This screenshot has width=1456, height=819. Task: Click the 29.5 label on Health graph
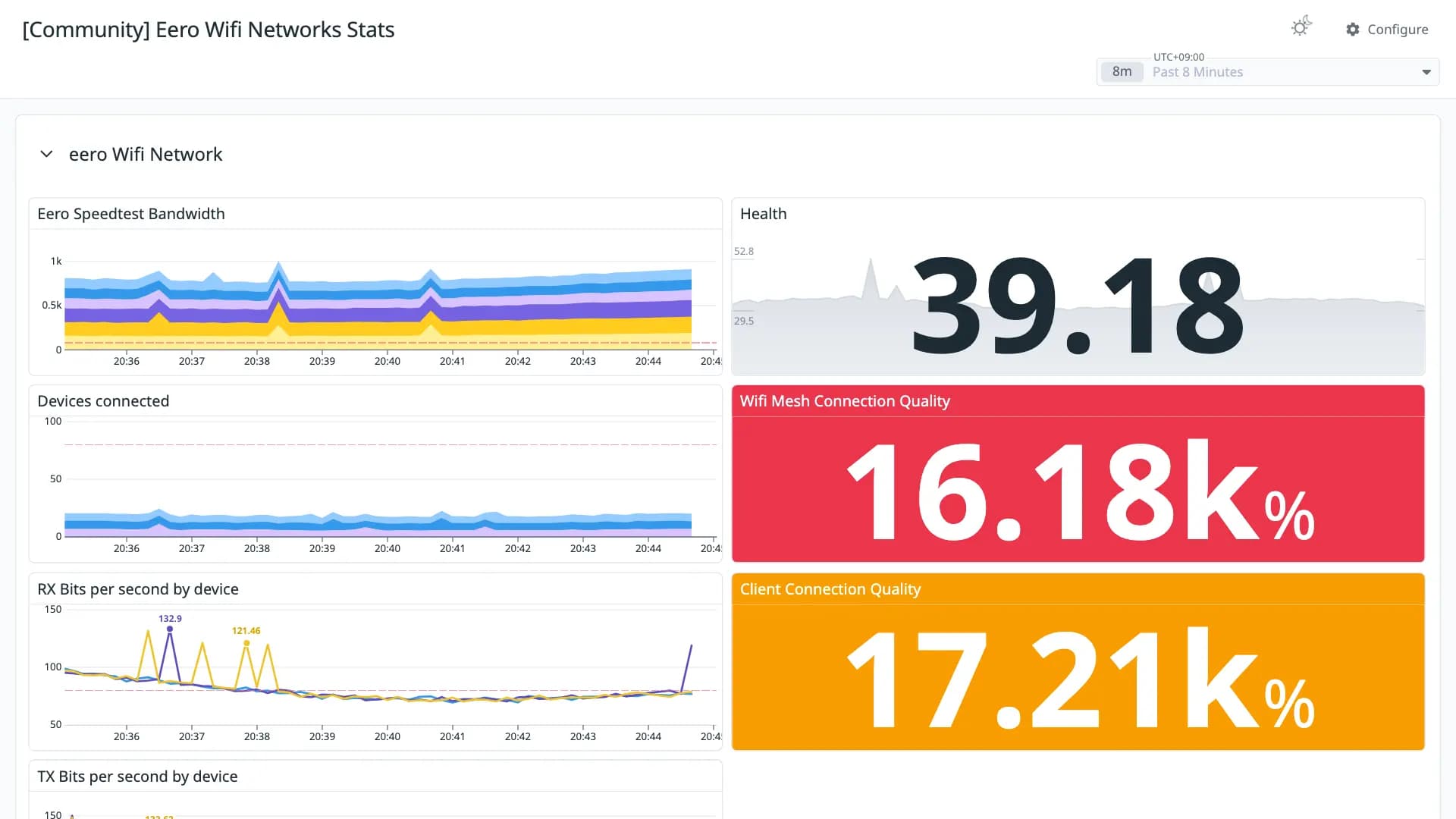pos(744,321)
